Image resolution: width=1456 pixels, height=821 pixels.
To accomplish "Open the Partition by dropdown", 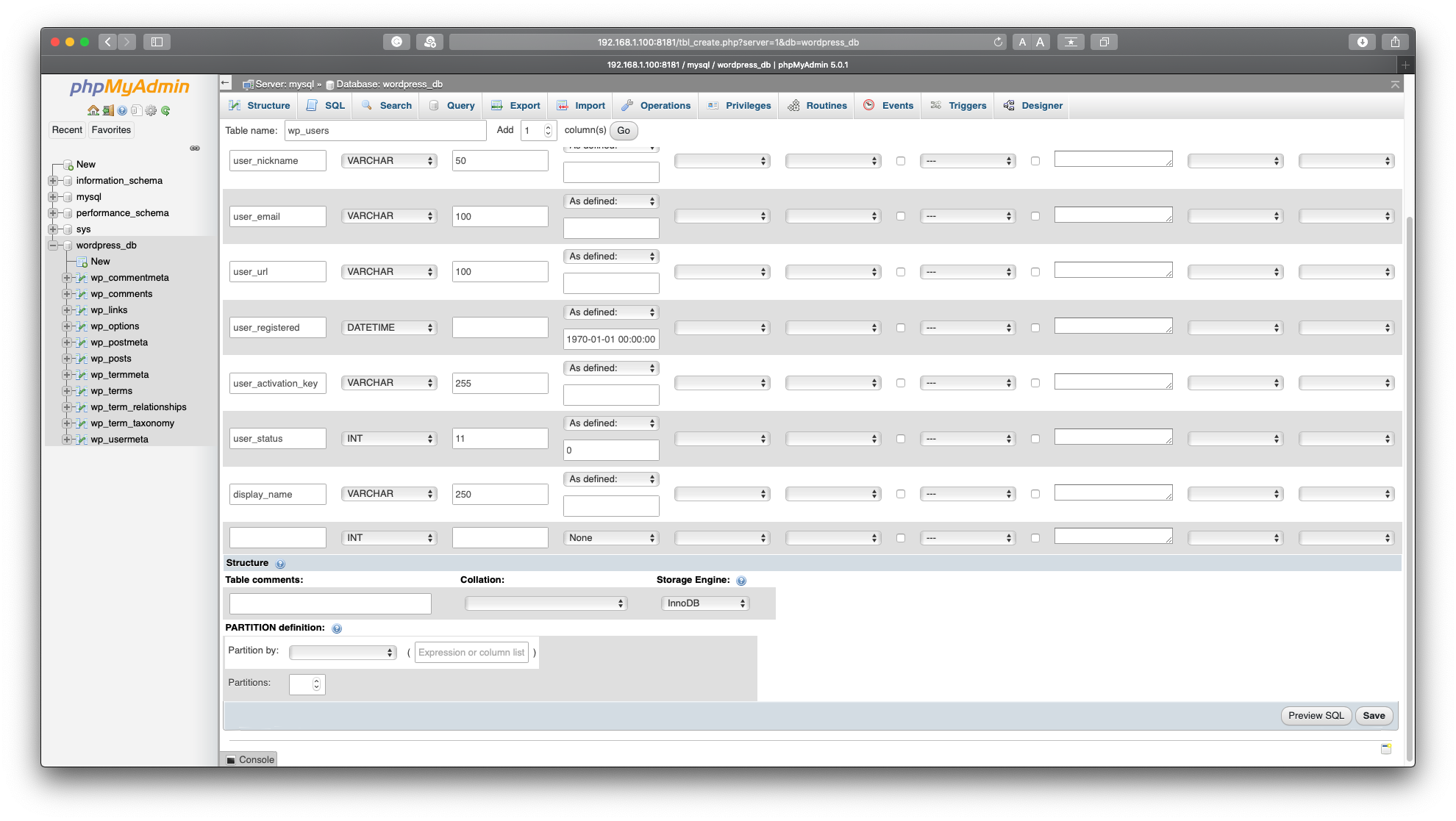I will click(343, 653).
